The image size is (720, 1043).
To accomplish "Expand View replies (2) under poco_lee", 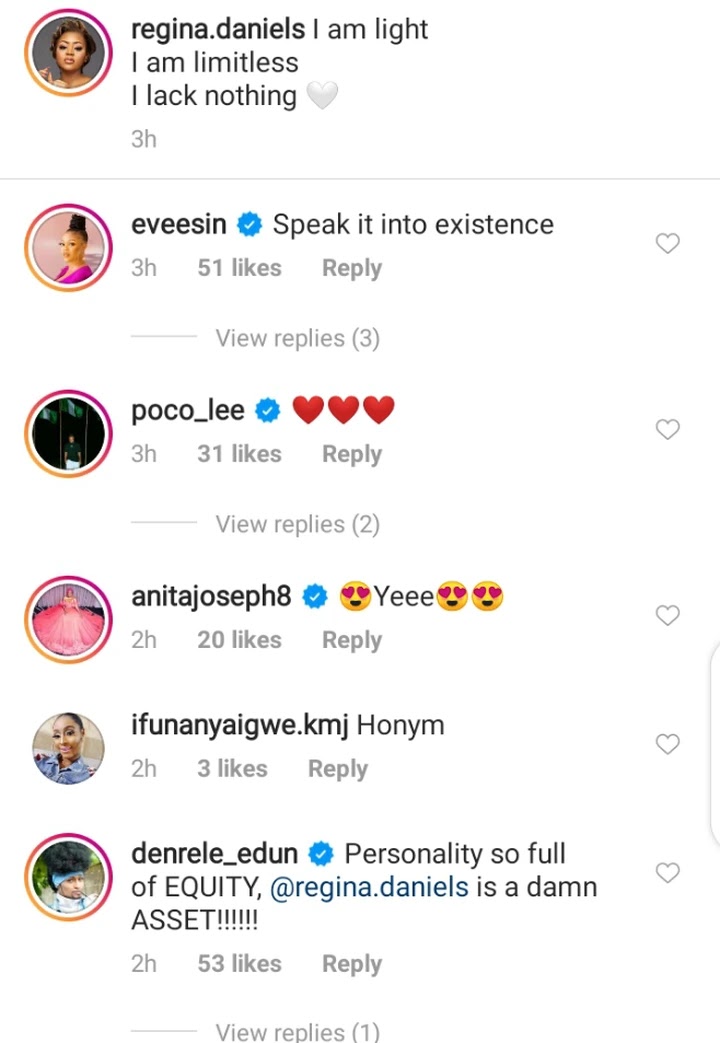I will coord(297,524).
